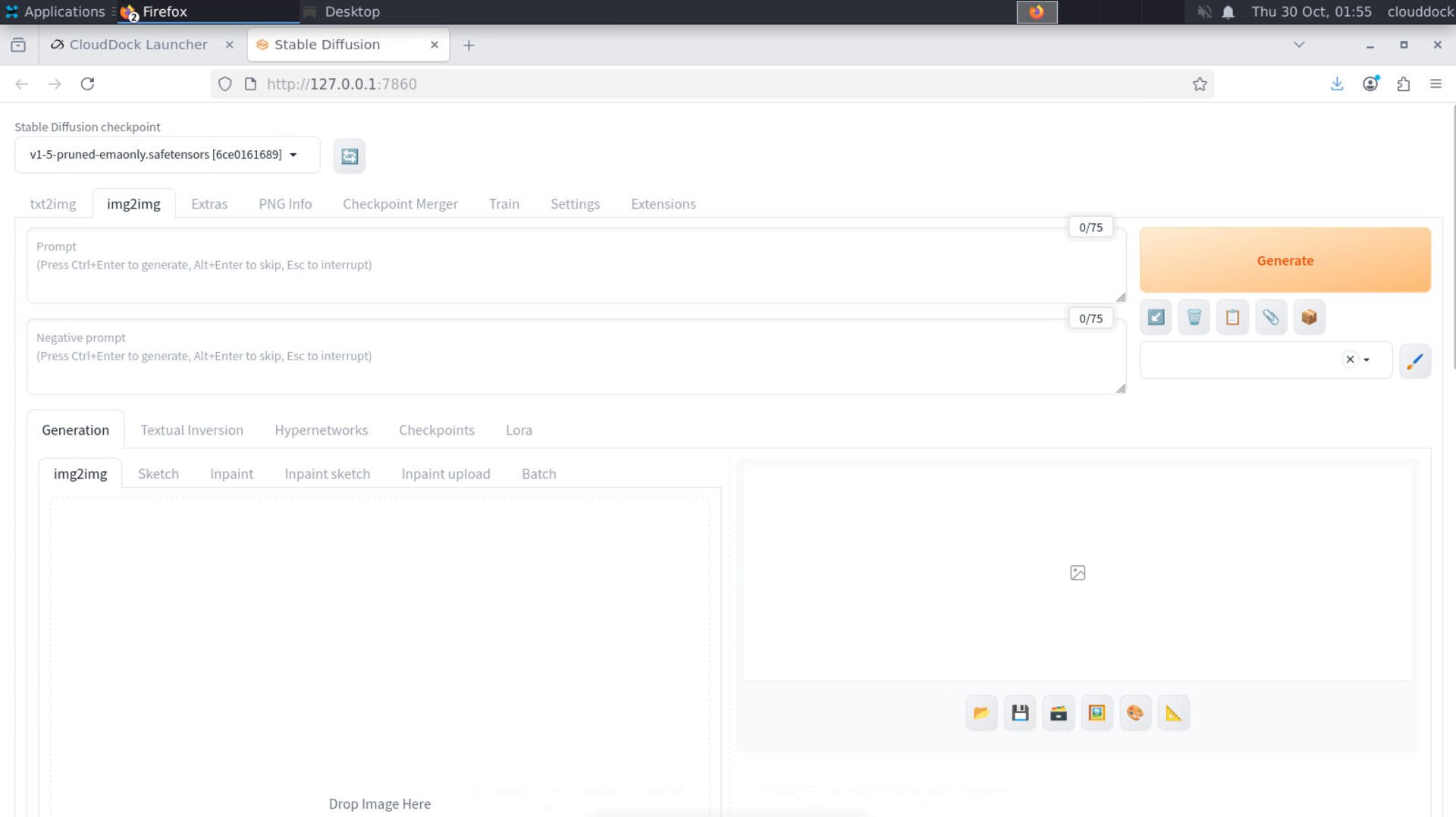Image resolution: width=1456 pixels, height=817 pixels.
Task: Click the read generation parameters arrow icon
Action: 1156,317
